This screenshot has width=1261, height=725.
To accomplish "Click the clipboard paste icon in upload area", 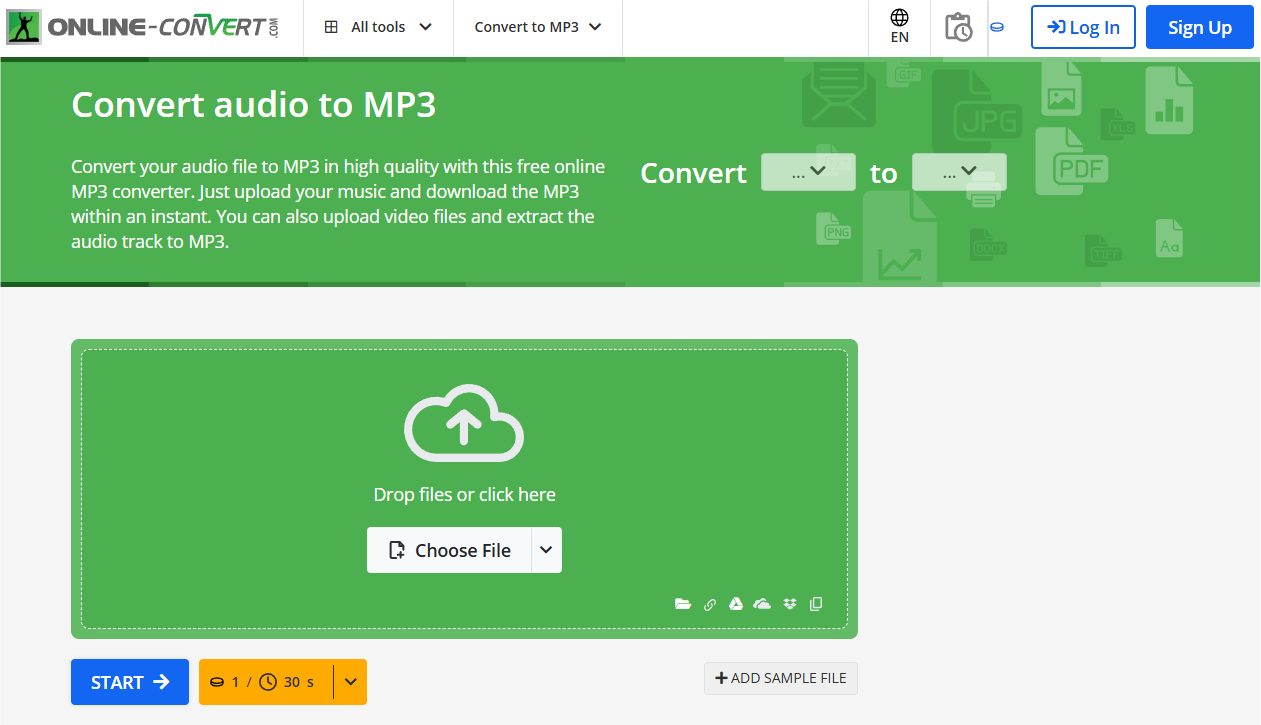I will coord(816,604).
